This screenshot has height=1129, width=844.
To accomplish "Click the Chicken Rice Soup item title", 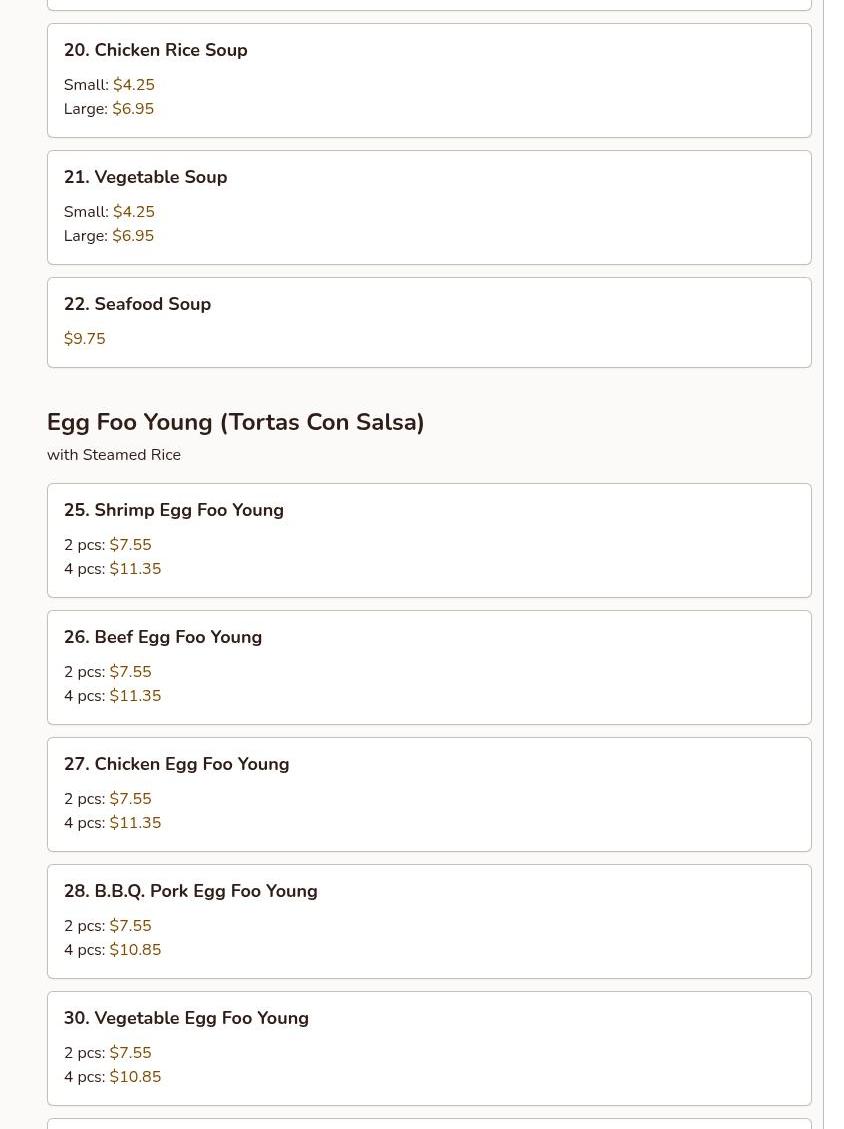I will (155, 50).
